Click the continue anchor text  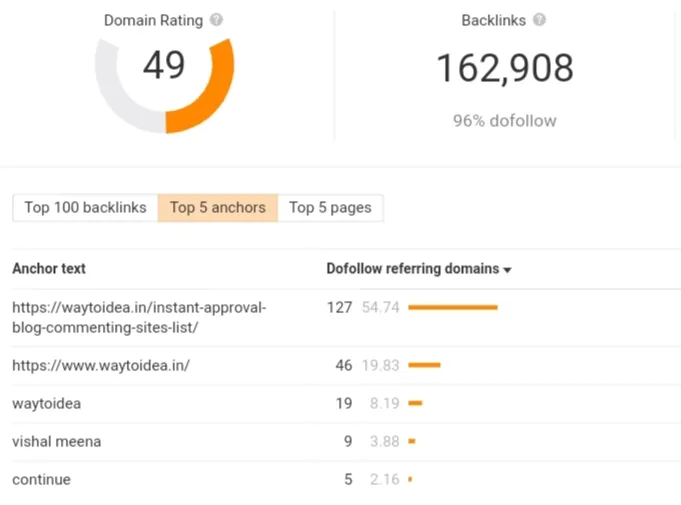41,480
